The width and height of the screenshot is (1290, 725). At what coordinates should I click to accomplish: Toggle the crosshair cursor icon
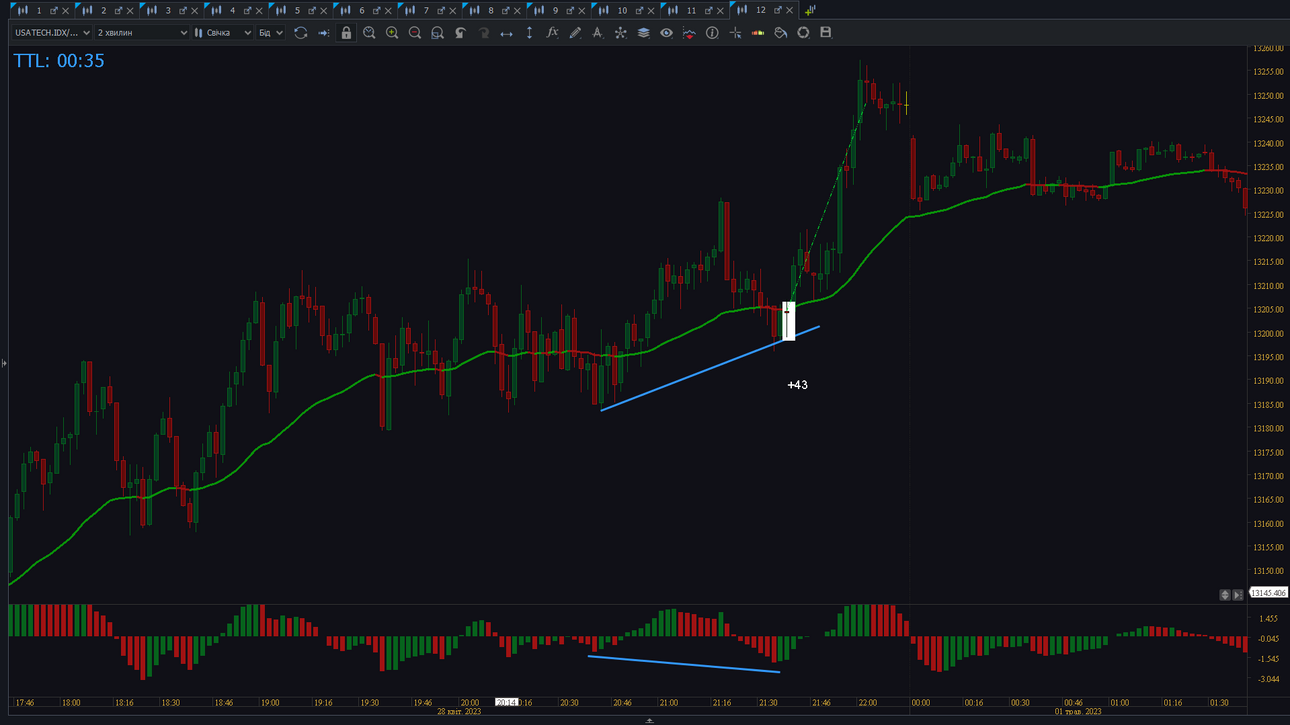[x=735, y=33]
